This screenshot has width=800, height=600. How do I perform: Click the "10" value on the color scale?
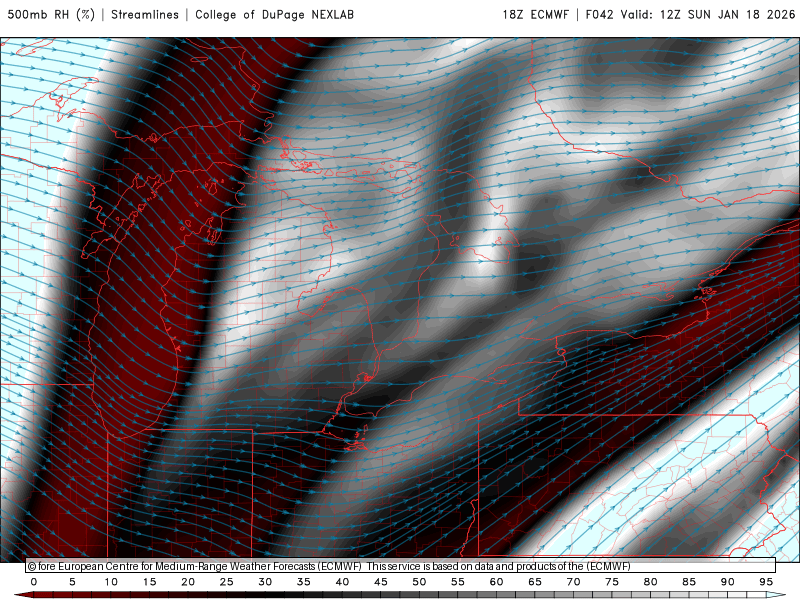111,582
